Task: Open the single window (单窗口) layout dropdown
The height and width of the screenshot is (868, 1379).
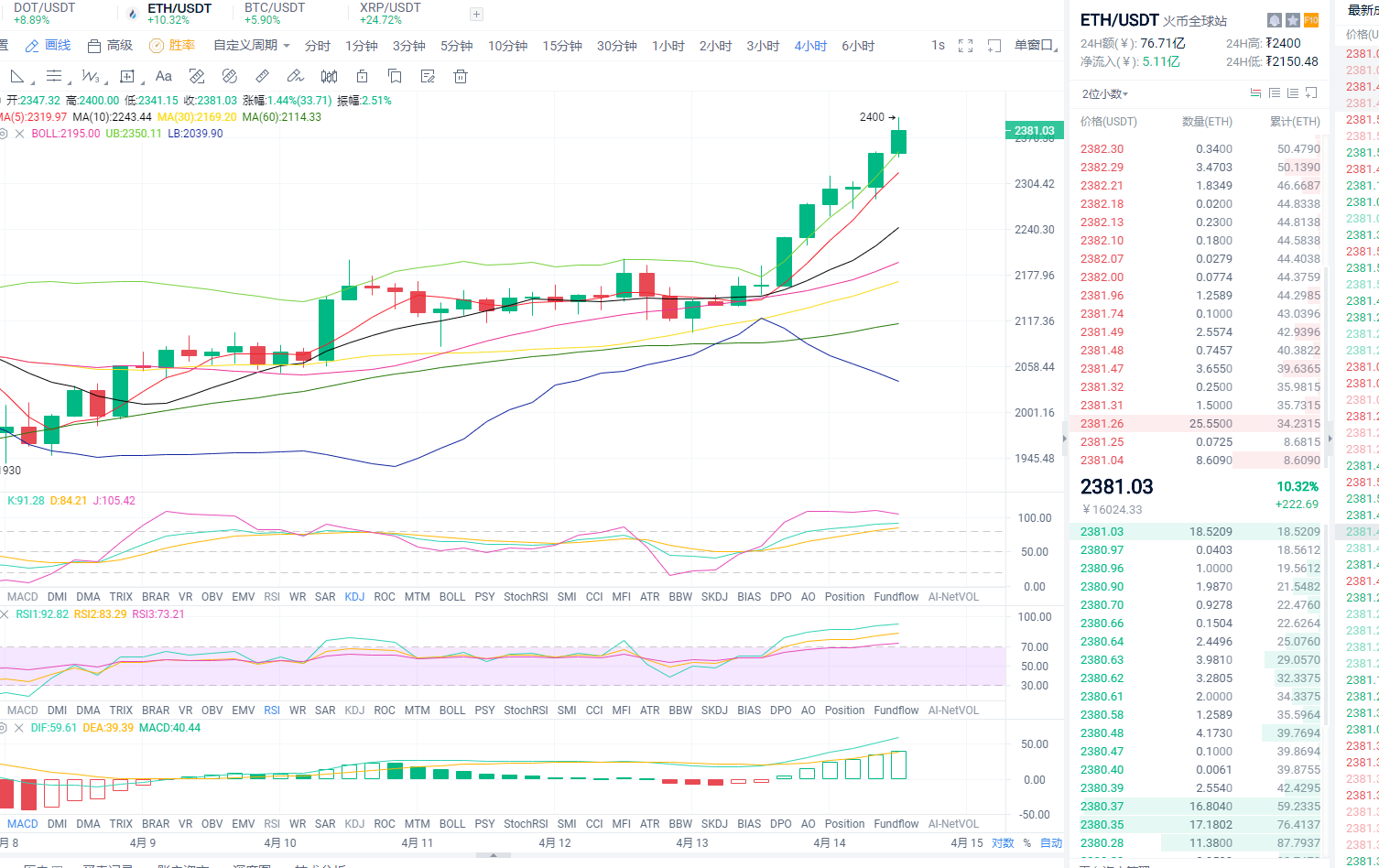Action: click(1036, 46)
